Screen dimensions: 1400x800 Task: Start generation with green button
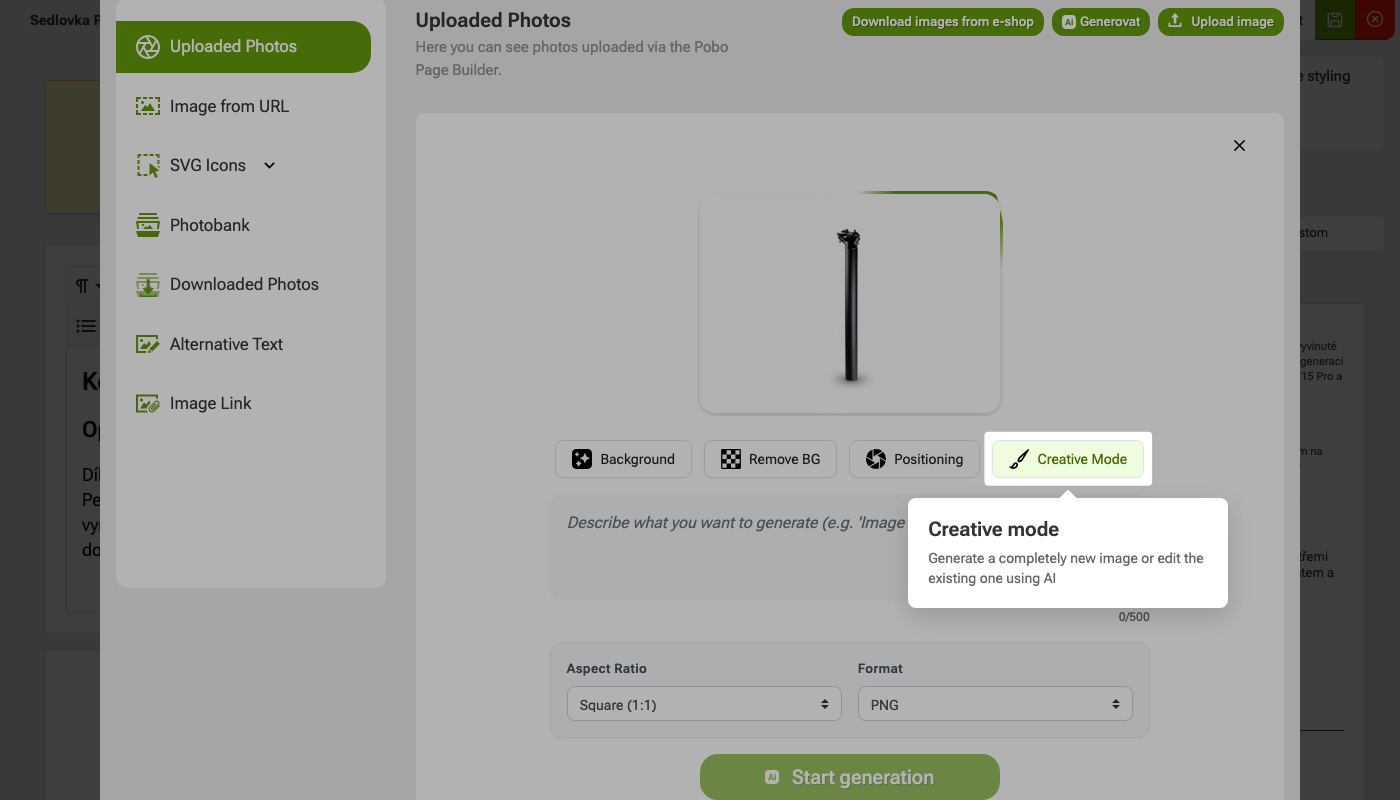point(850,777)
